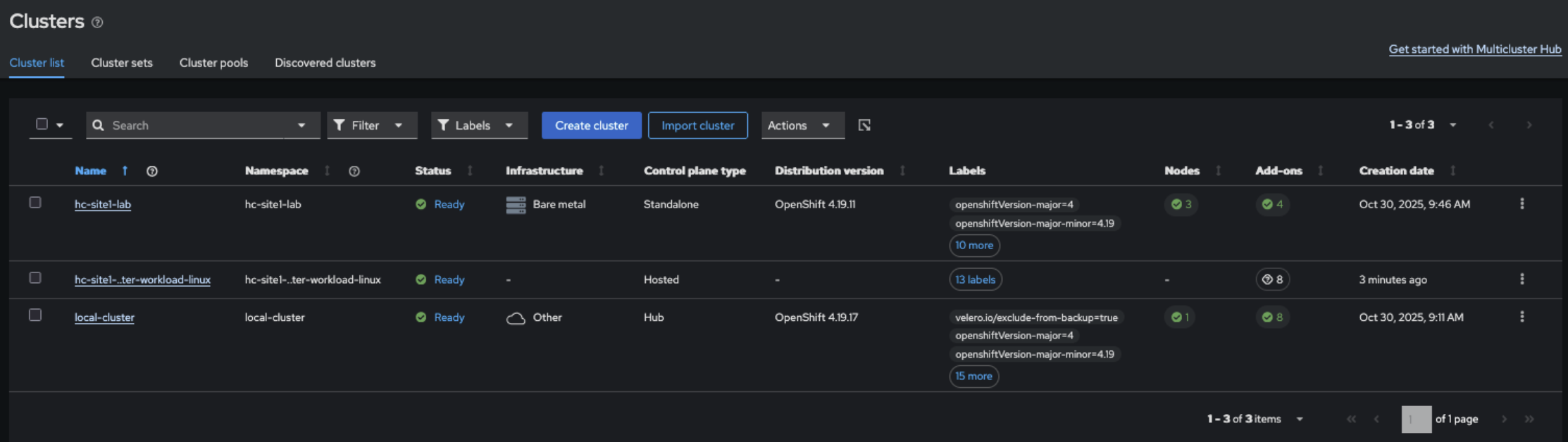Click the help icon next to Namespace column
Screen dimensions: 1568x442
[354, 171]
